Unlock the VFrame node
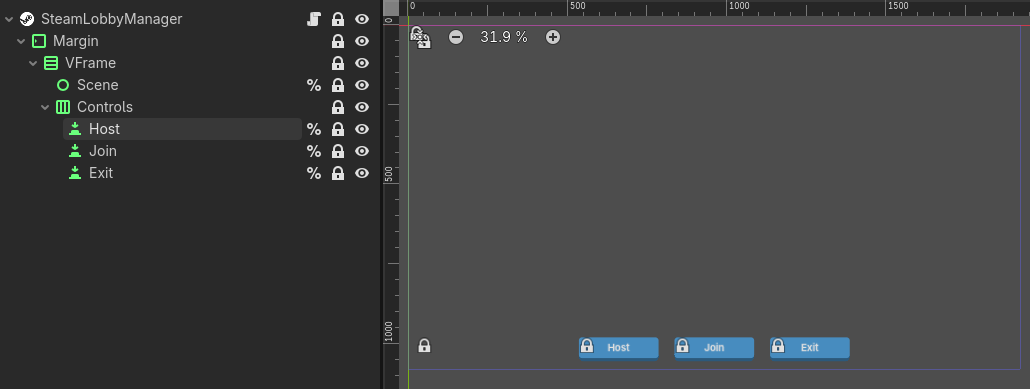This screenshot has height=389, width=1030. tap(338, 63)
